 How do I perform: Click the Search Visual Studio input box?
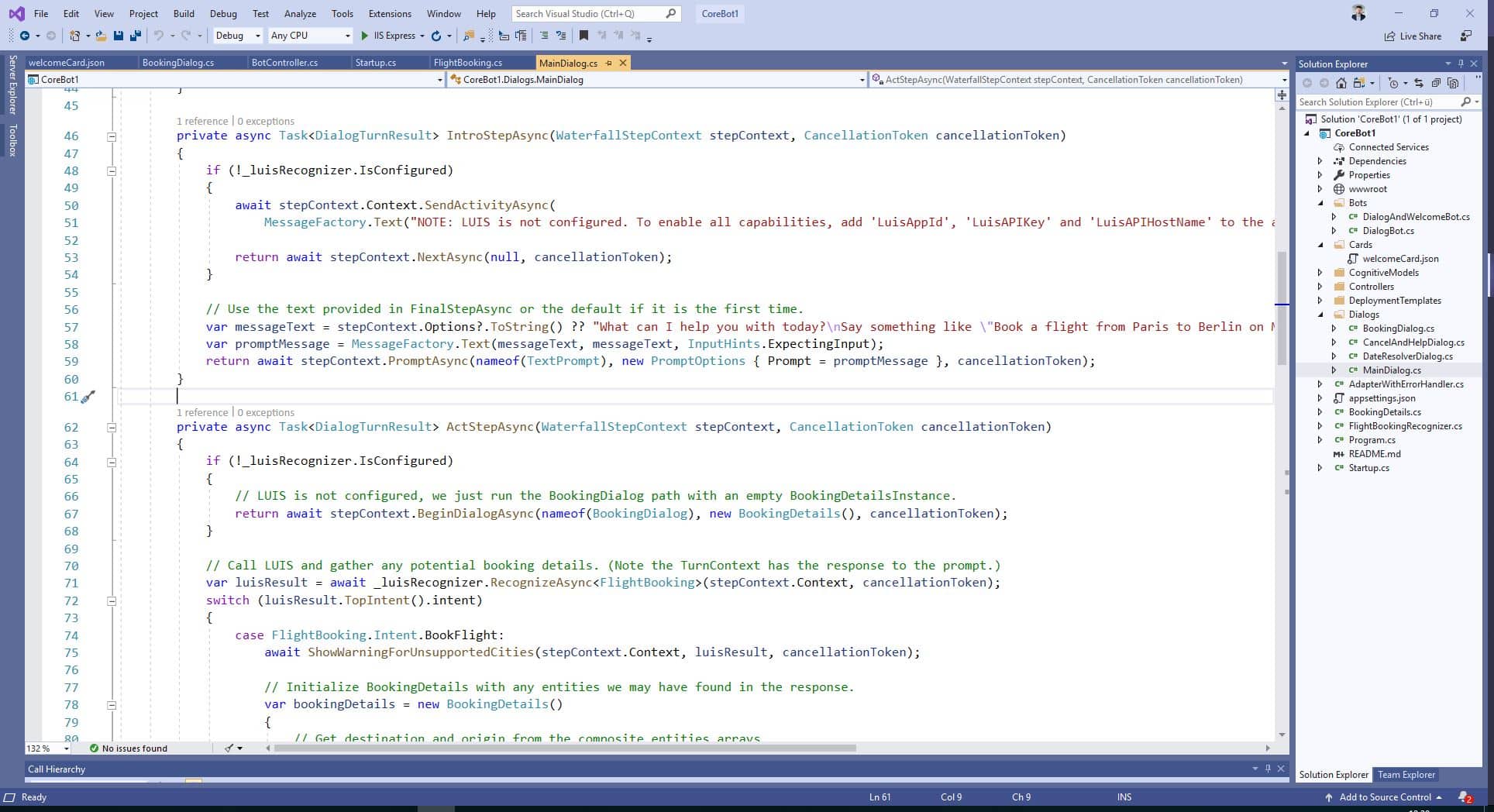597,13
